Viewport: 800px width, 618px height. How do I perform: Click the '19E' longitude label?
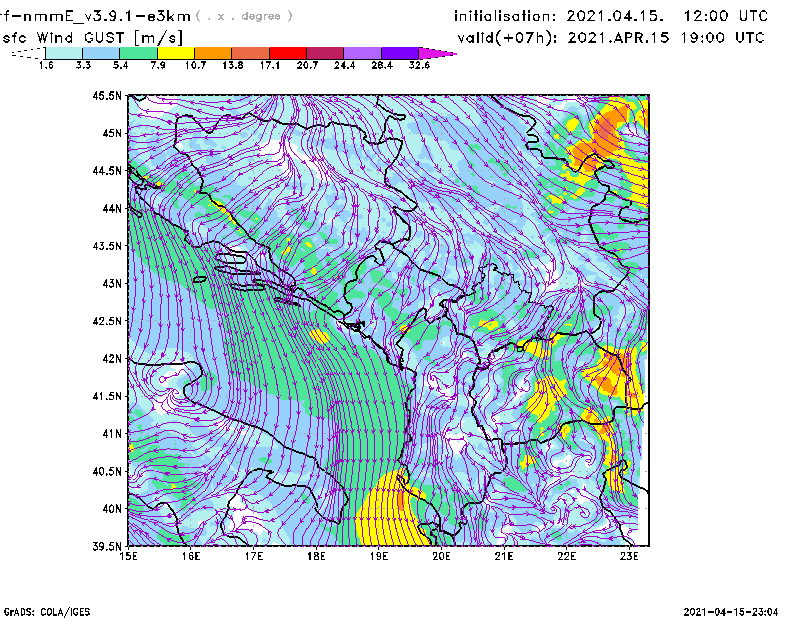[x=379, y=556]
